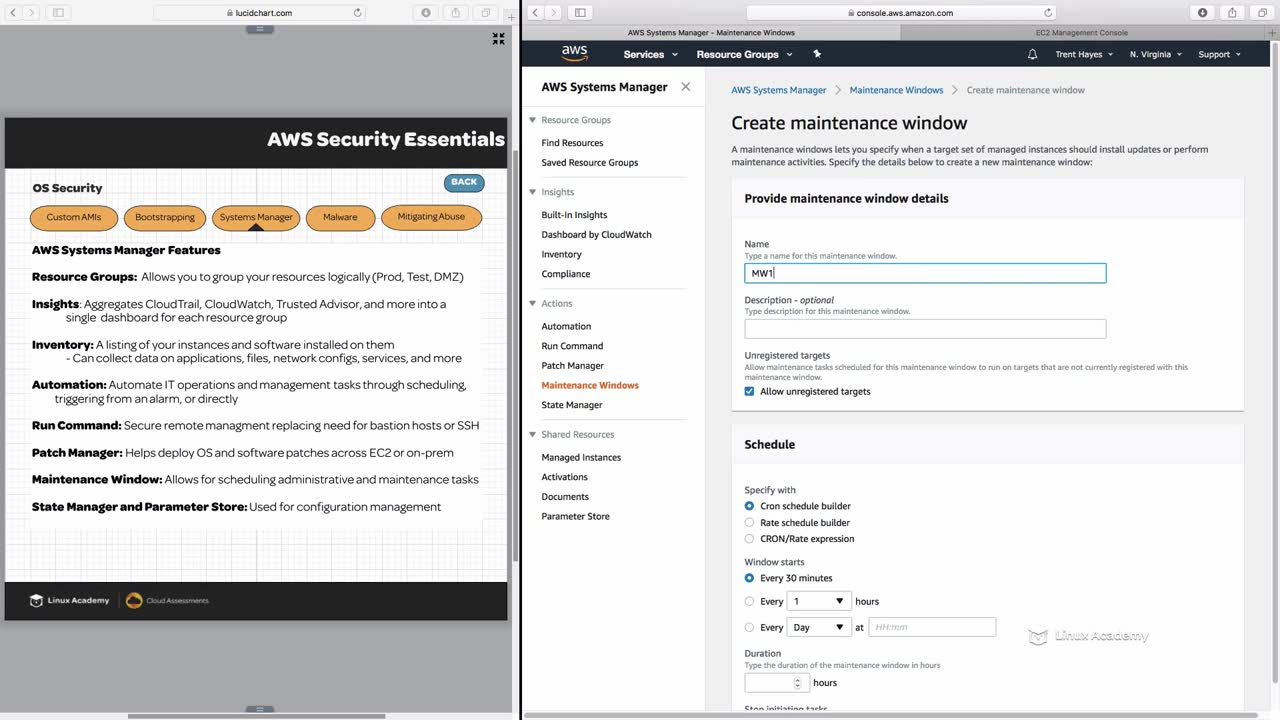Click the HH:mm time field
Screen dimensions: 1280x720
tap(932, 627)
